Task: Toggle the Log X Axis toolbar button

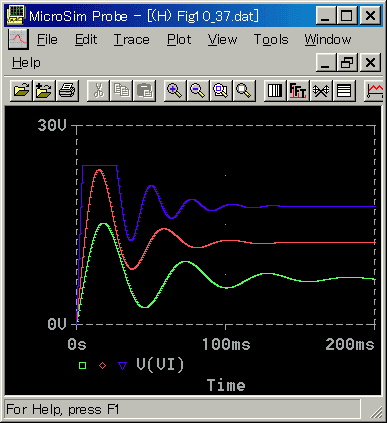Action: click(275, 90)
